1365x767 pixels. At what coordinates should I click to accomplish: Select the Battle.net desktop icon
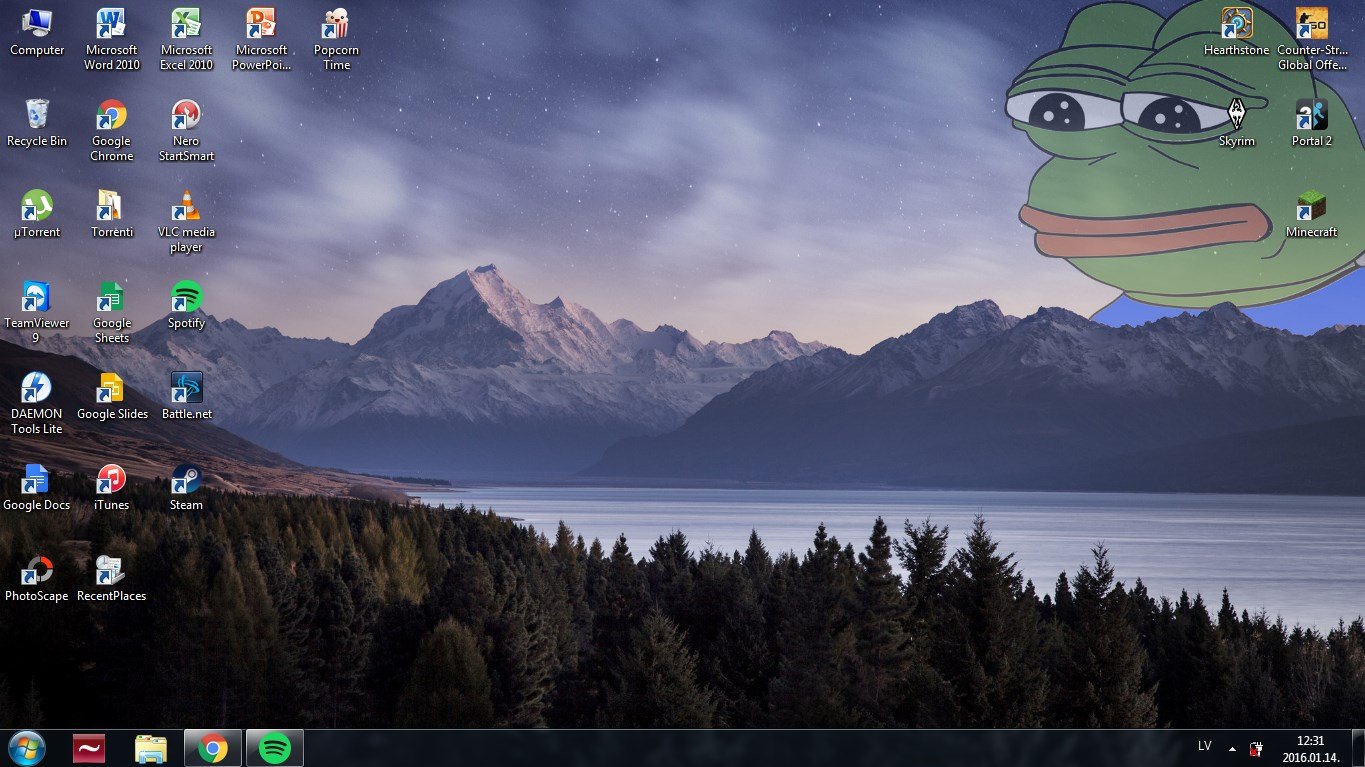pos(186,396)
